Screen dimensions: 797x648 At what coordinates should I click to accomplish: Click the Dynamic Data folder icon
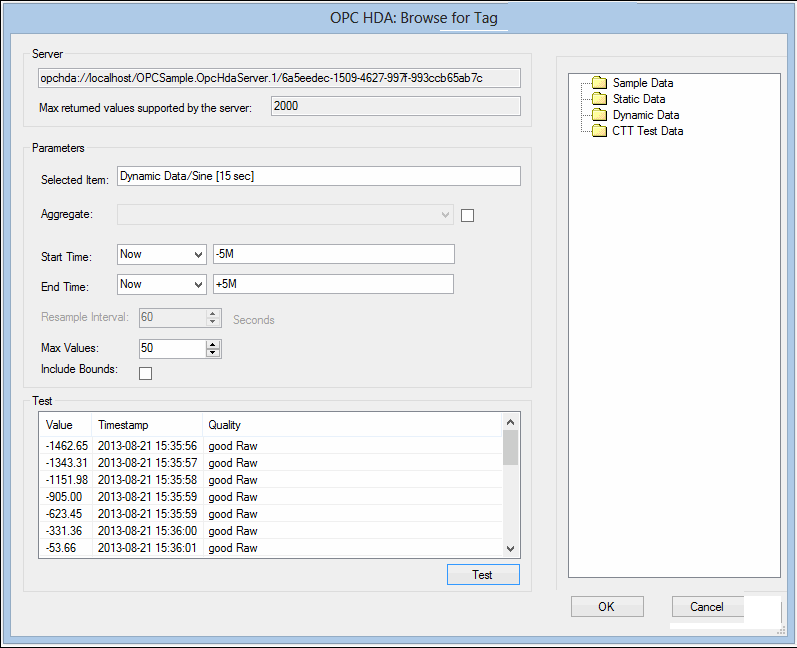pyautogui.click(x=599, y=115)
